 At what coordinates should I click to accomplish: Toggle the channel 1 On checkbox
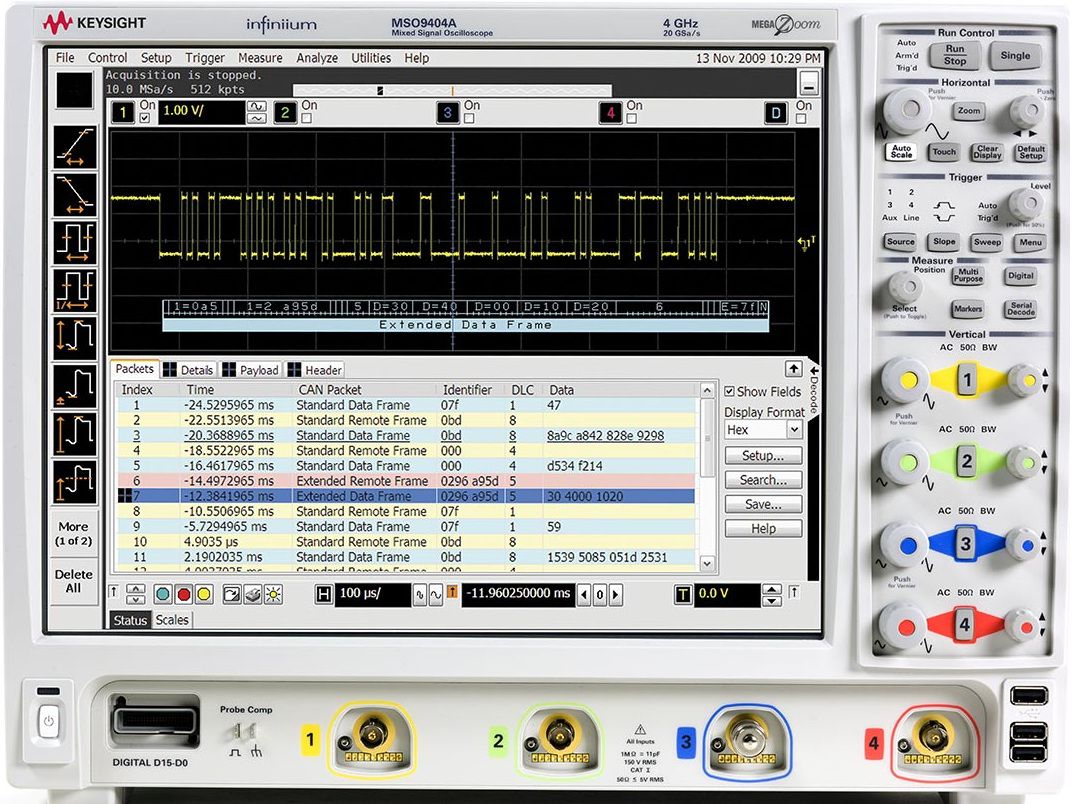coord(147,119)
